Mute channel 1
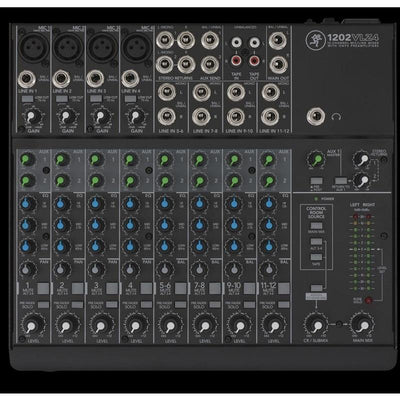The width and height of the screenshot is (400, 400). click(43, 289)
